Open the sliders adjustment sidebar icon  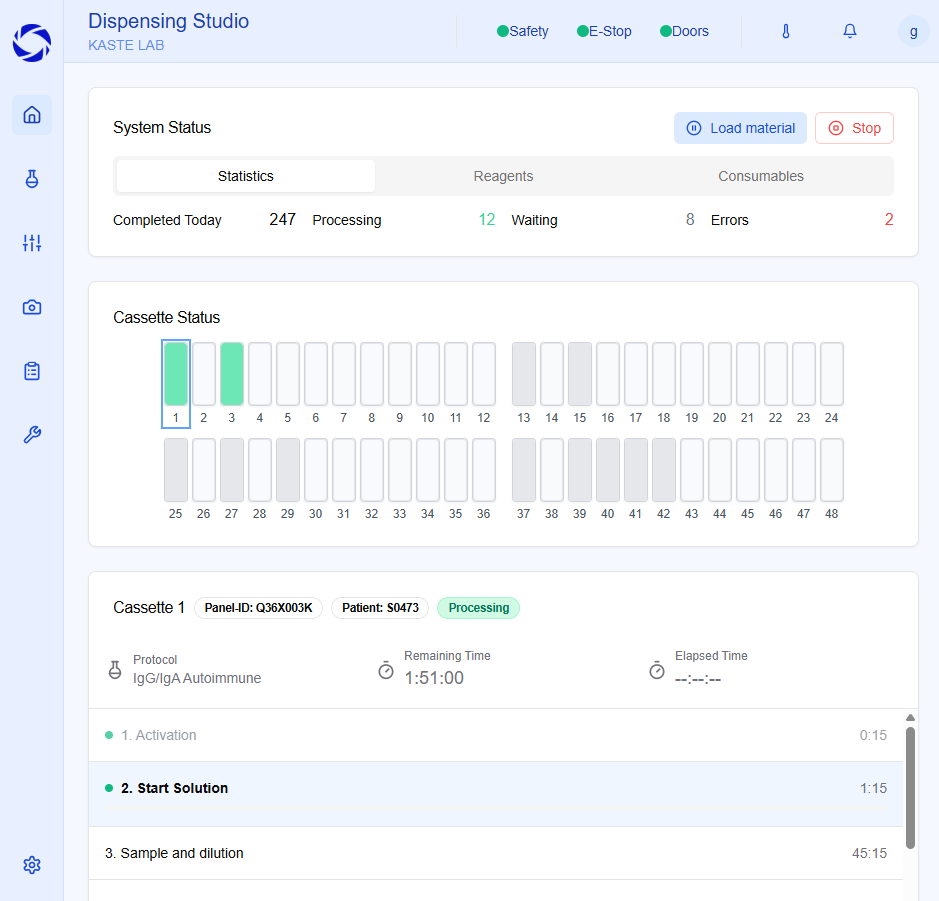(32, 243)
